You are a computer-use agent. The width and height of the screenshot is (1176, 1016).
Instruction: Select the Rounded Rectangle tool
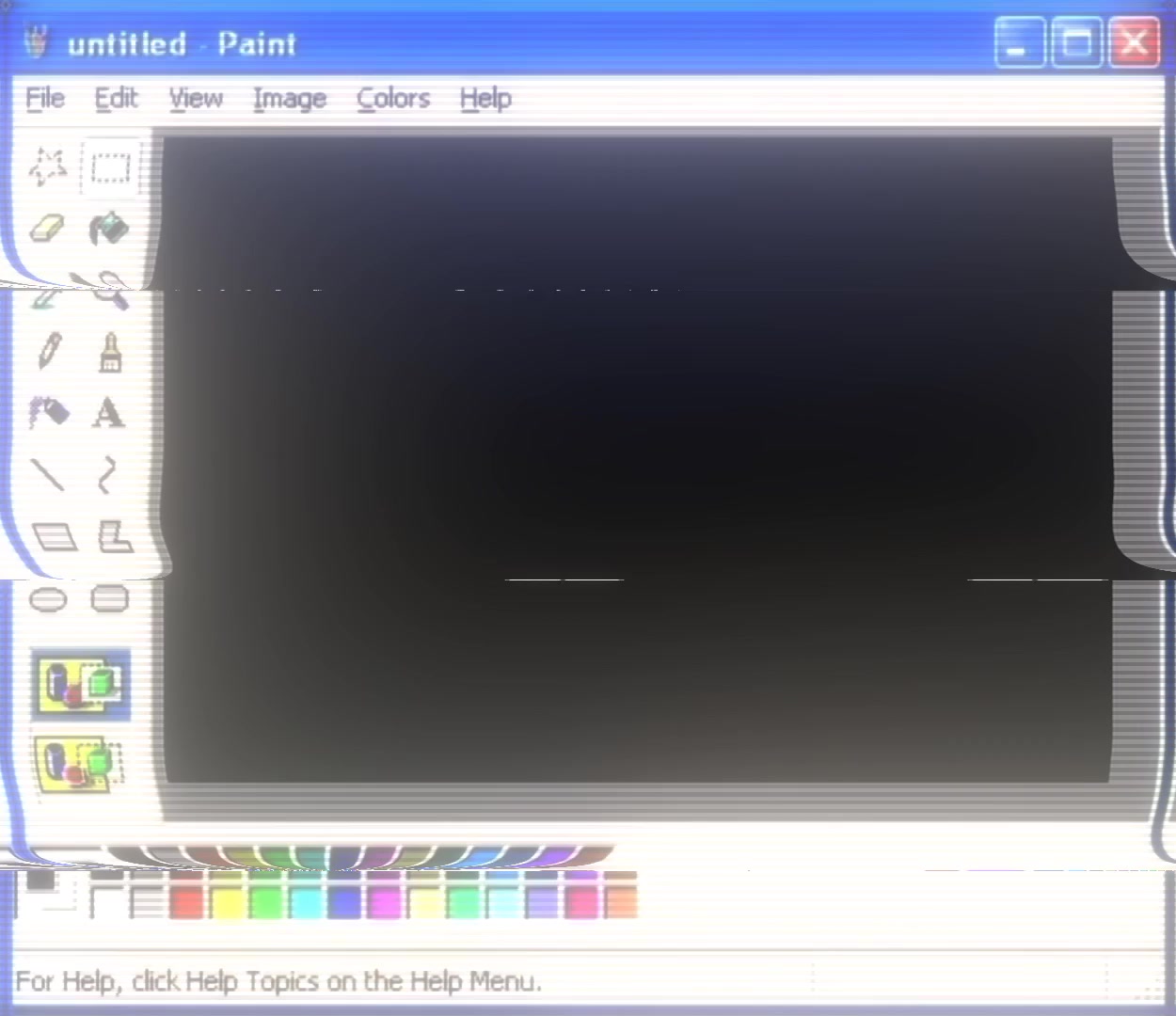pos(110,599)
